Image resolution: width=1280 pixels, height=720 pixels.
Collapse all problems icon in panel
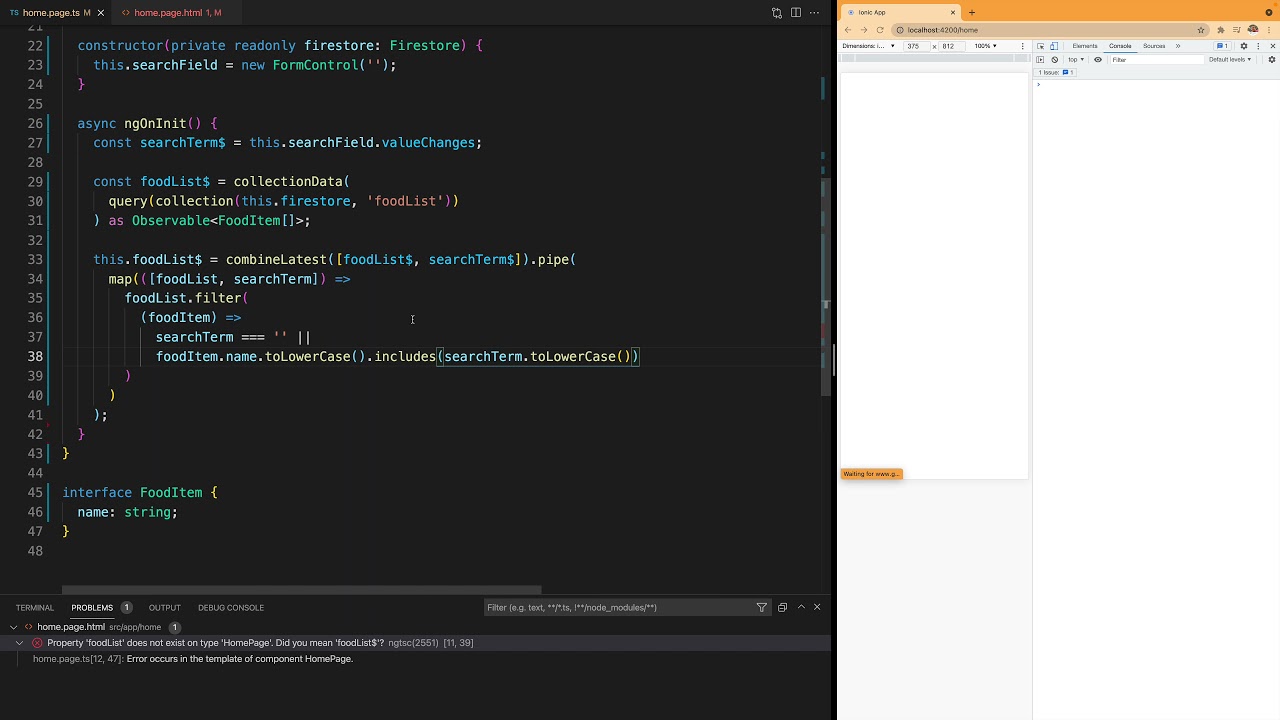pyautogui.click(x=782, y=607)
